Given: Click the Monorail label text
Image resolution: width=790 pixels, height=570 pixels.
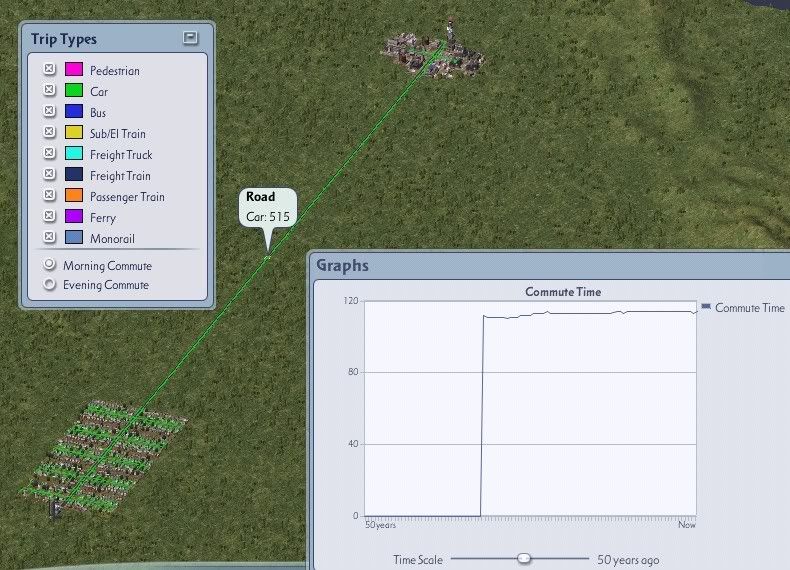Looking at the screenshot, I should [x=112, y=239].
